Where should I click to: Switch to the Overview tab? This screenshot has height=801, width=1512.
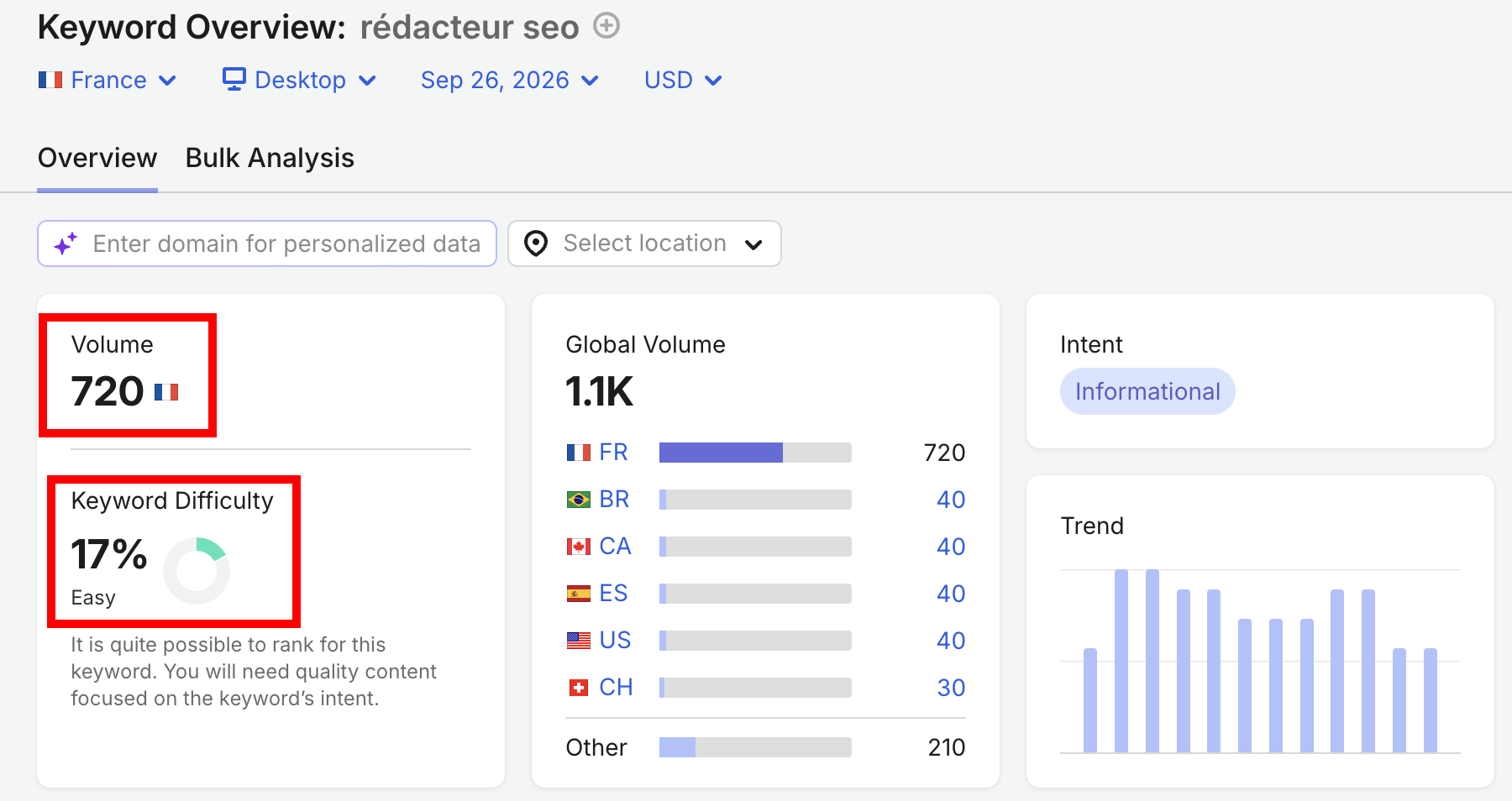click(x=97, y=158)
